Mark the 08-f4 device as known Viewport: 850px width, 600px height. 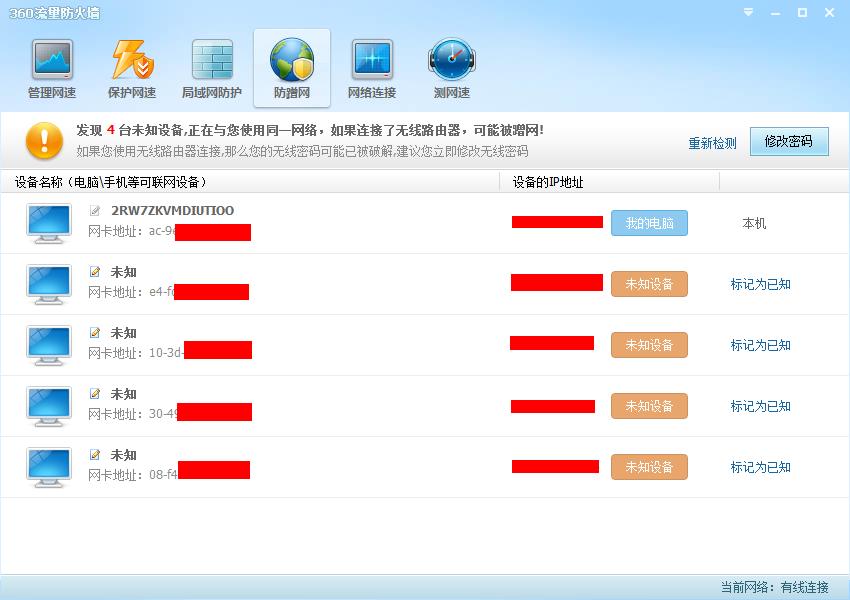pyautogui.click(x=760, y=467)
